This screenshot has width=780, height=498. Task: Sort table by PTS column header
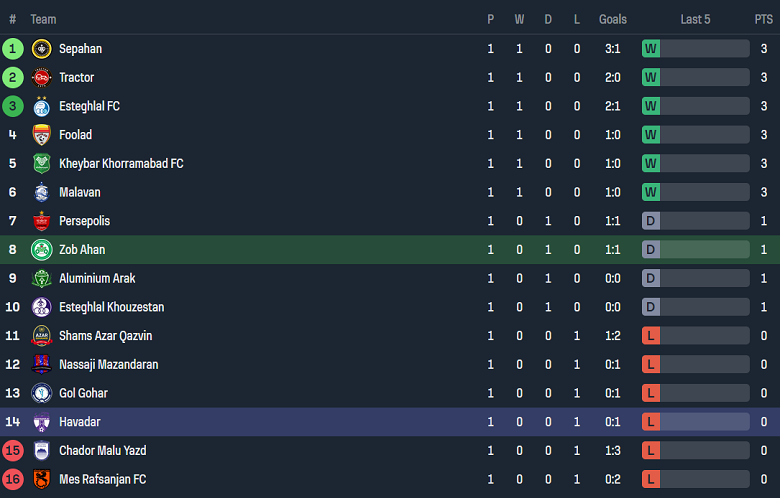click(763, 19)
